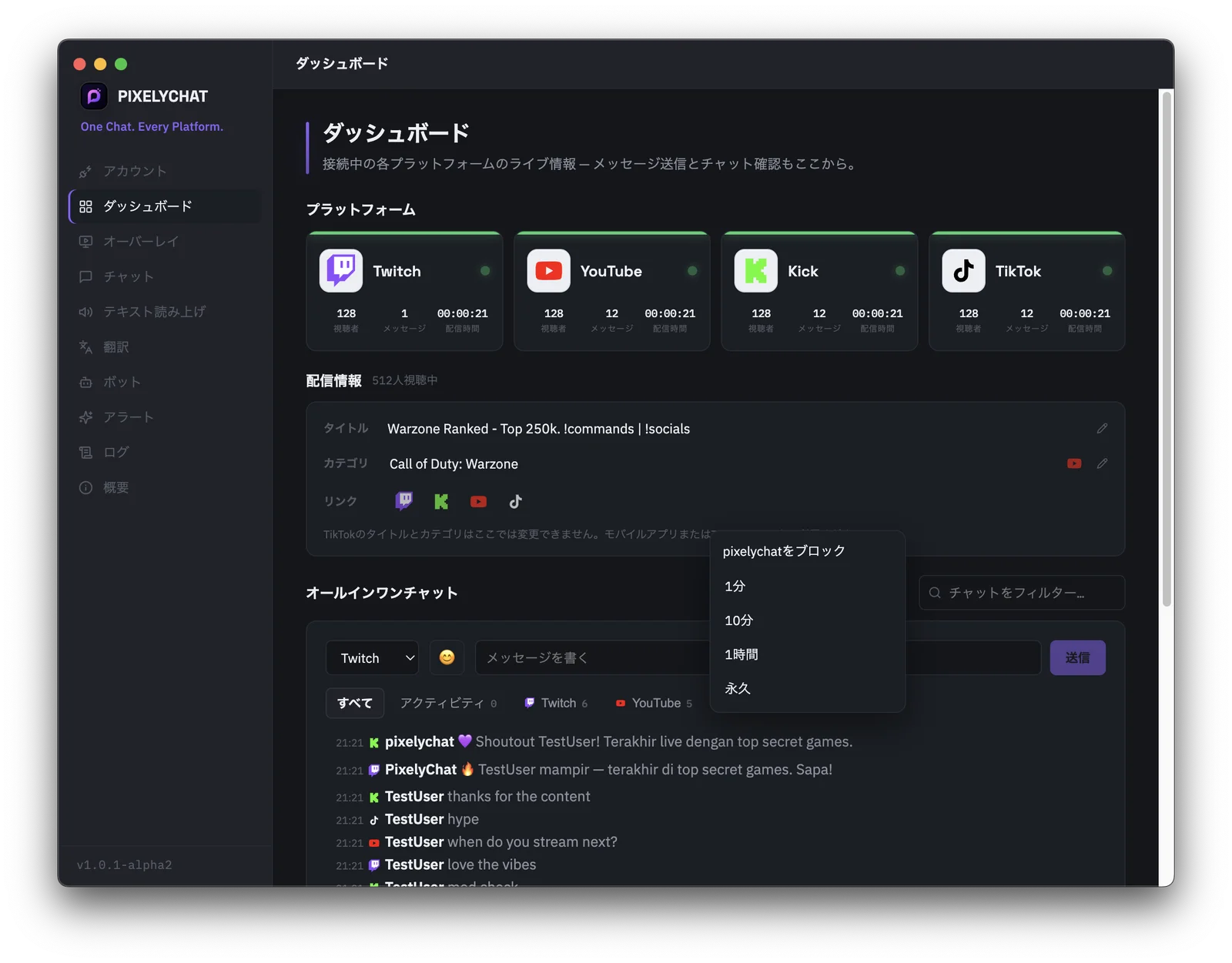Open the TikTok stream link icon
This screenshot has height=963, width=1232.
[515, 502]
